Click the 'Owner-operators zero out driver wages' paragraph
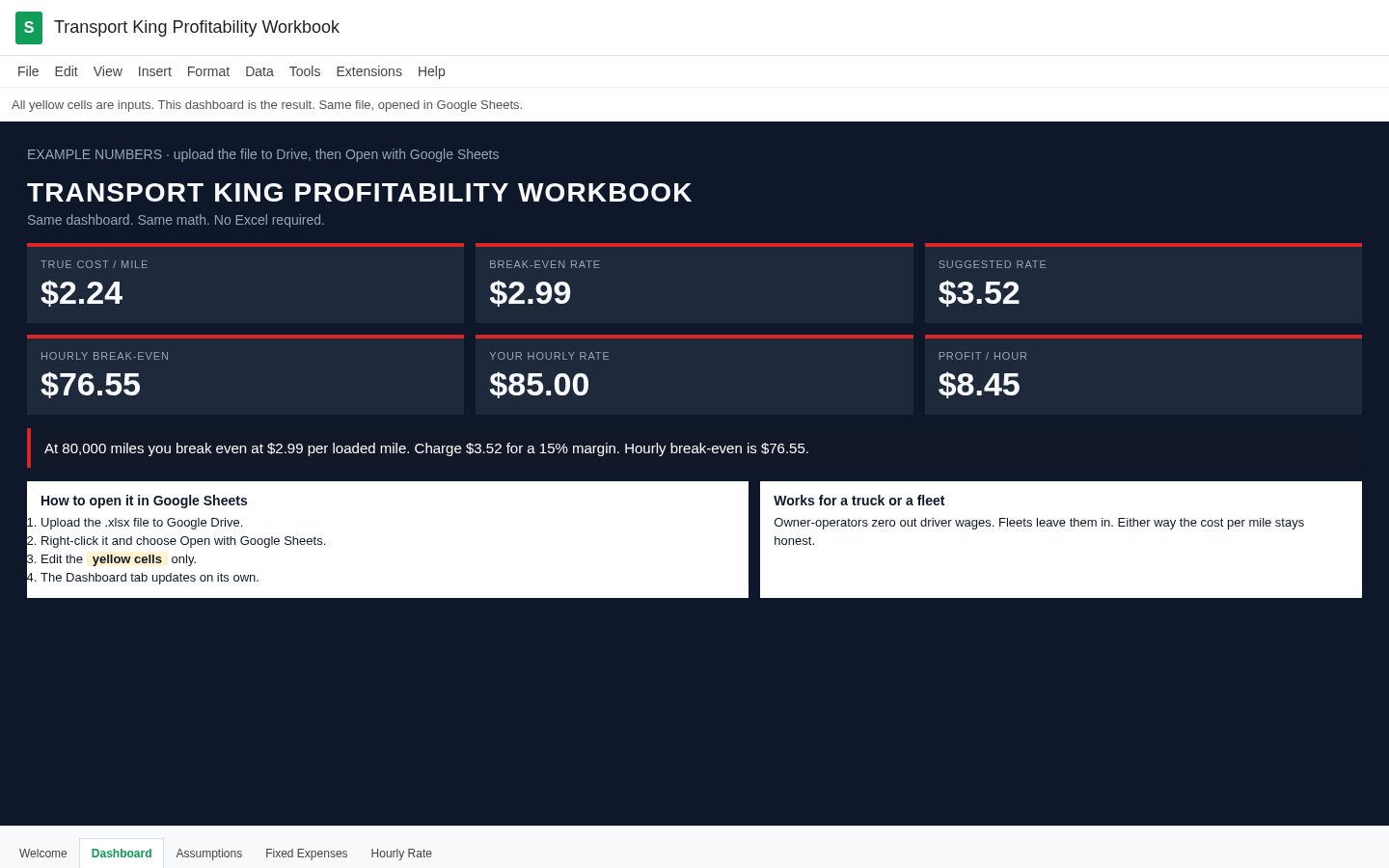Screen dimensions: 1389x868 pyautogui.click(x=1039, y=531)
